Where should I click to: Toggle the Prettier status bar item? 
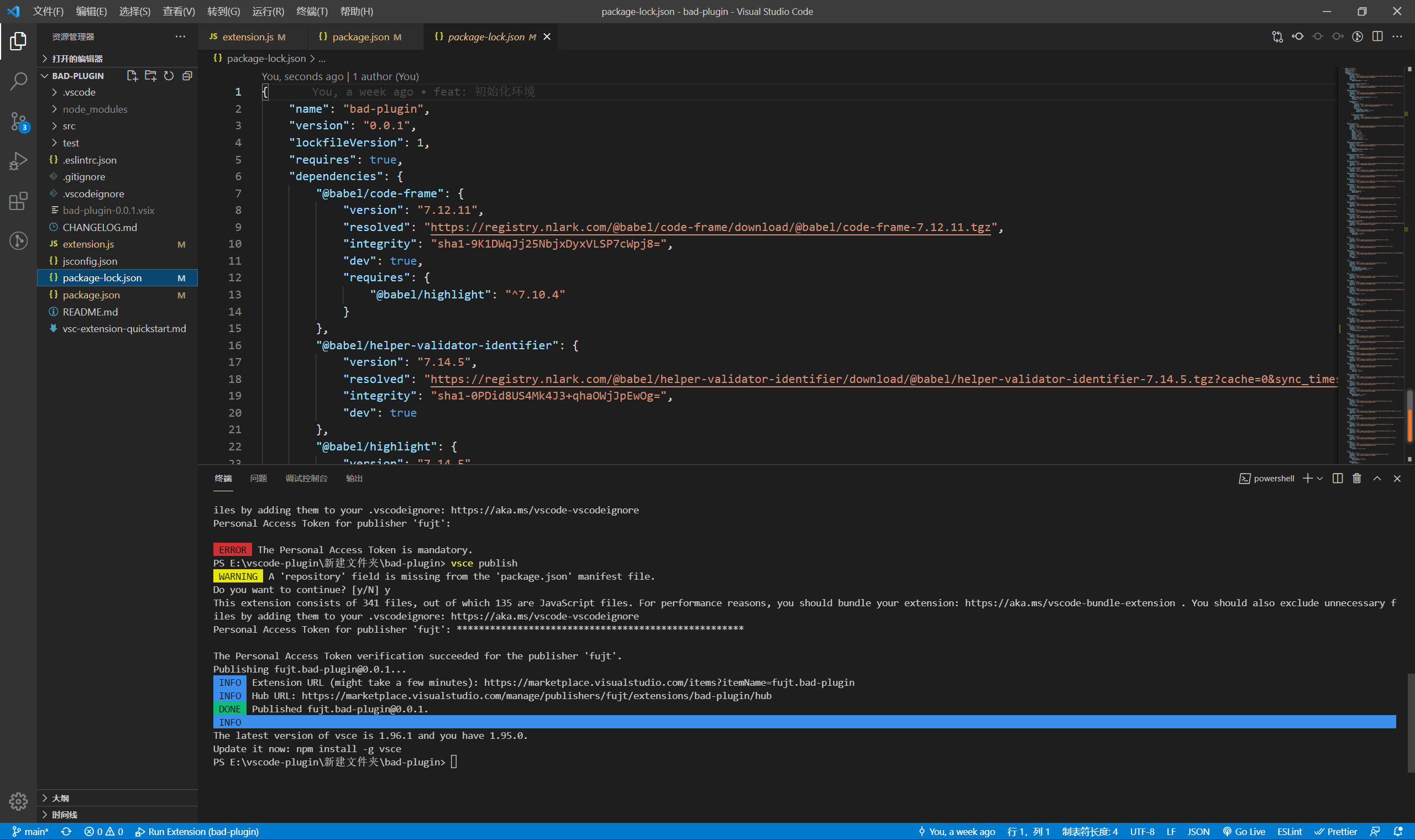click(x=1336, y=832)
